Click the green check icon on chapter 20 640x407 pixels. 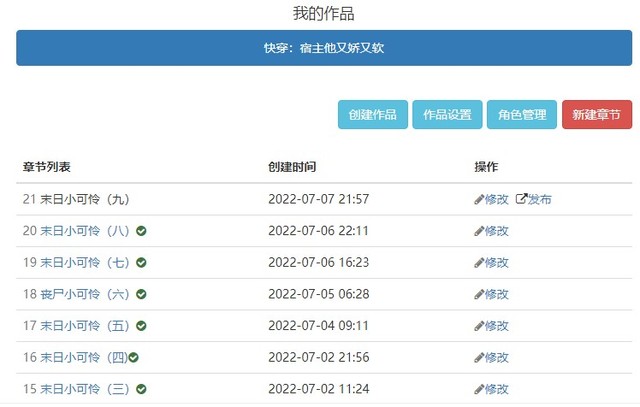[x=141, y=231]
